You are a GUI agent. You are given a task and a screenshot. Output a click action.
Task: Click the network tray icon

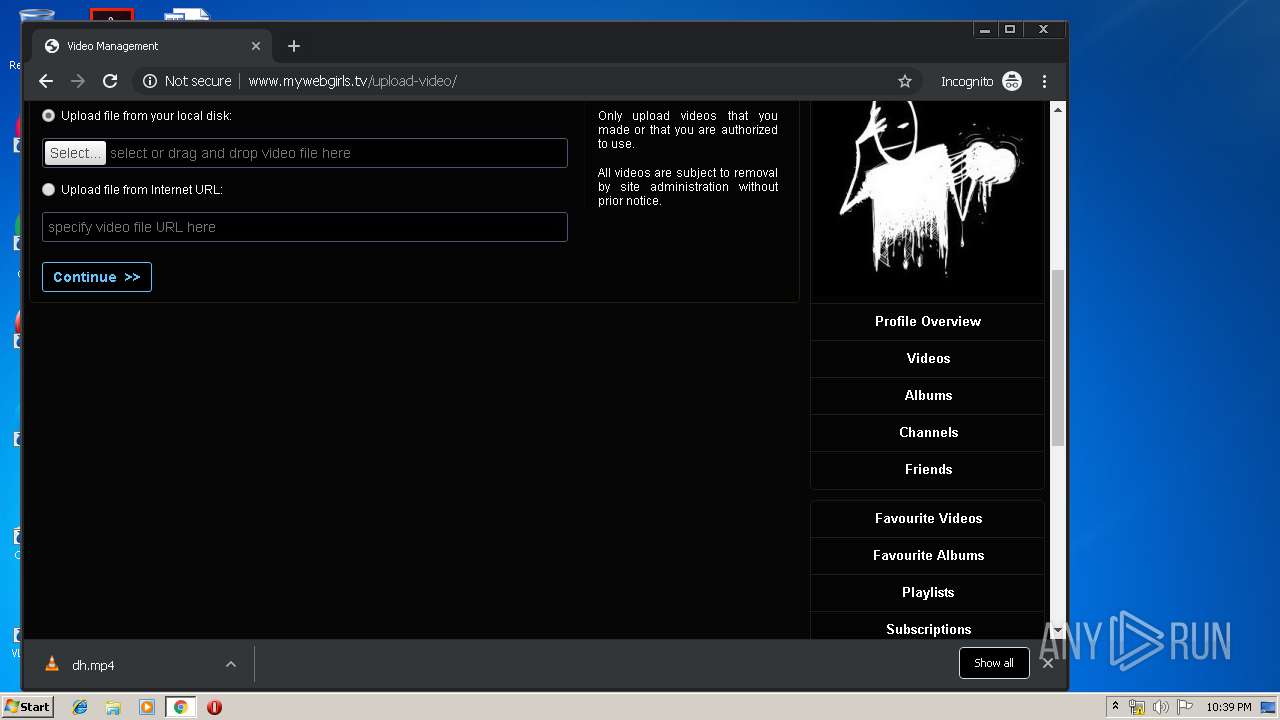1137,707
